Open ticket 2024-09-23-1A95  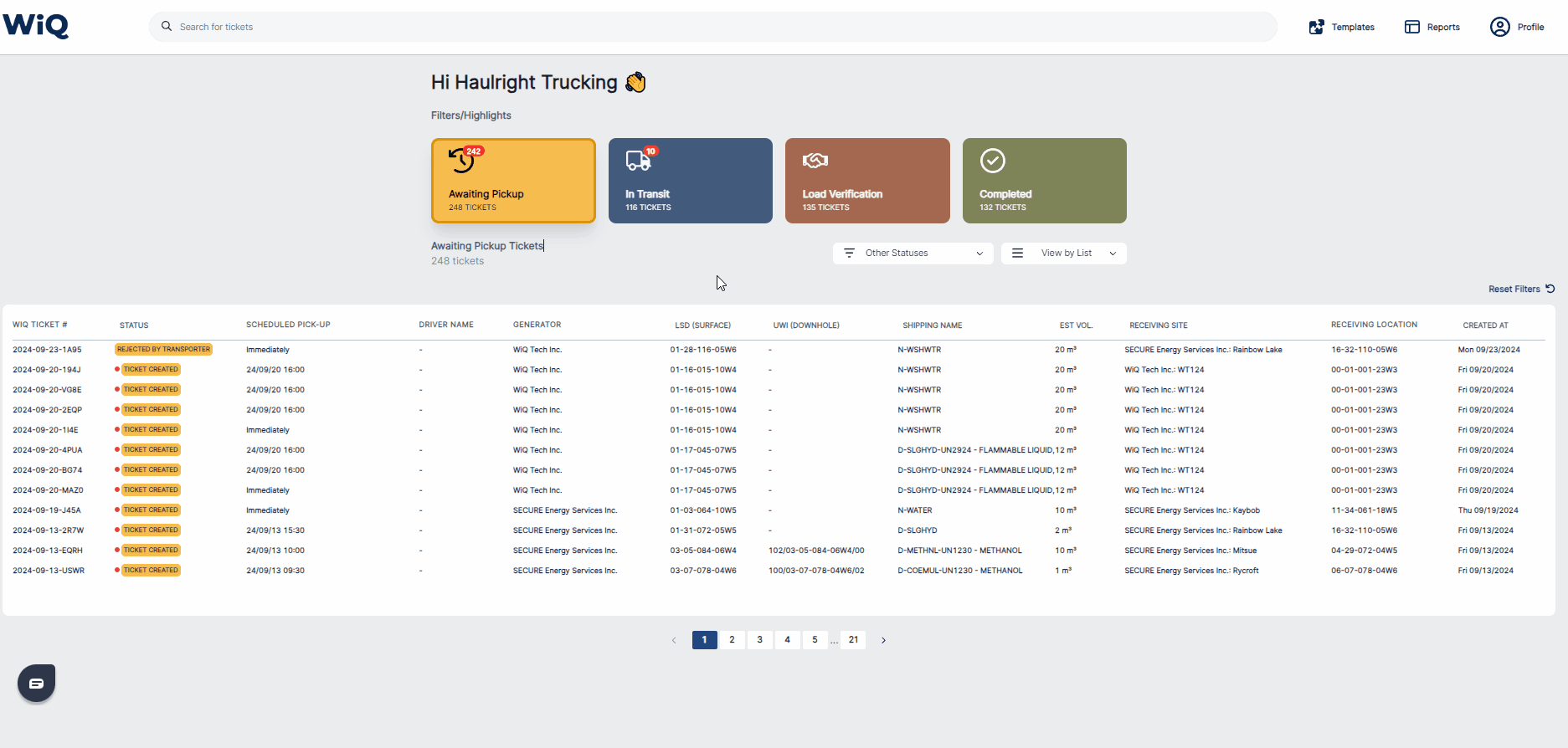click(47, 350)
